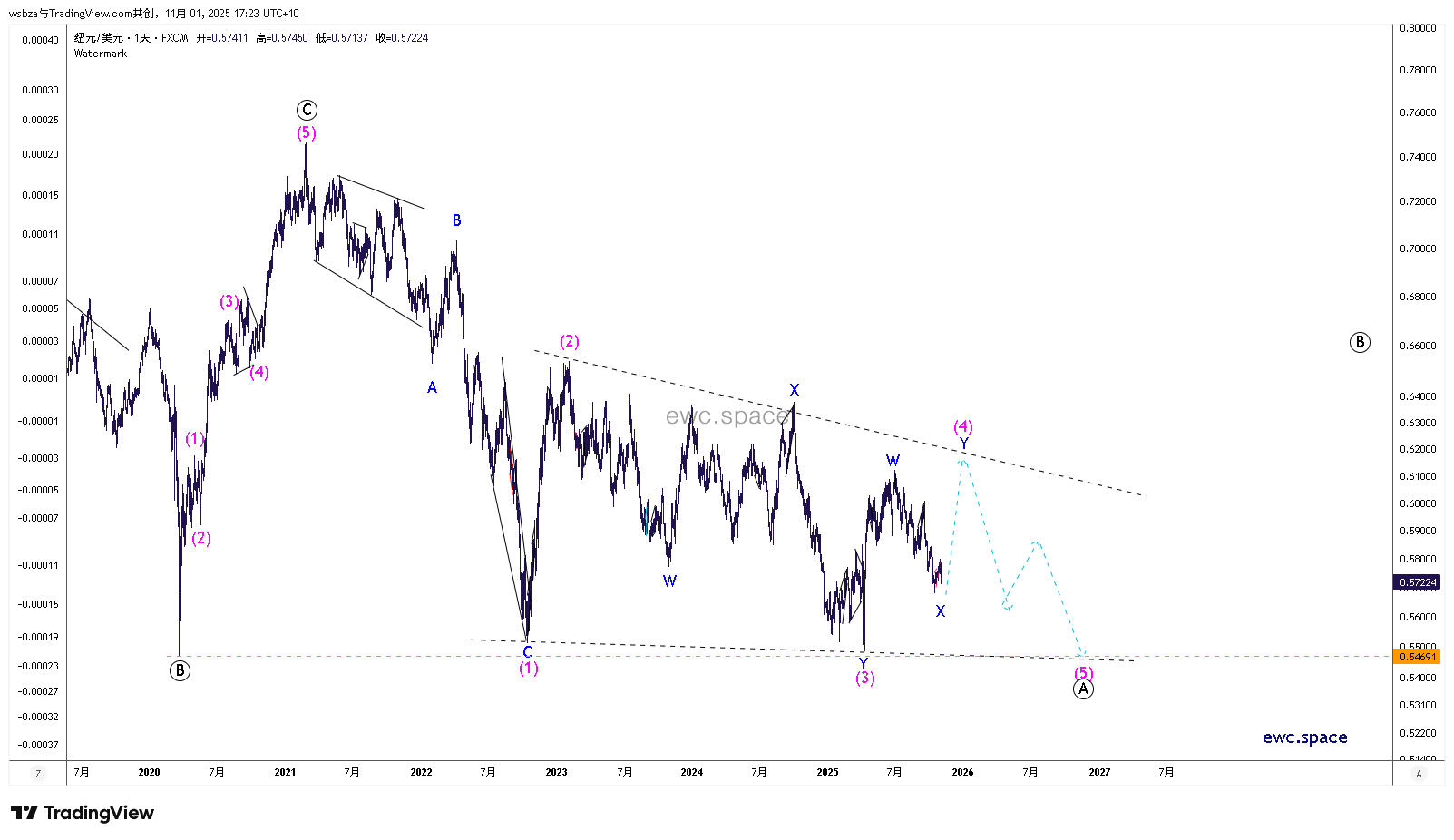
Task: Click the pink (4) label above the projected peak
Action: 963,426
